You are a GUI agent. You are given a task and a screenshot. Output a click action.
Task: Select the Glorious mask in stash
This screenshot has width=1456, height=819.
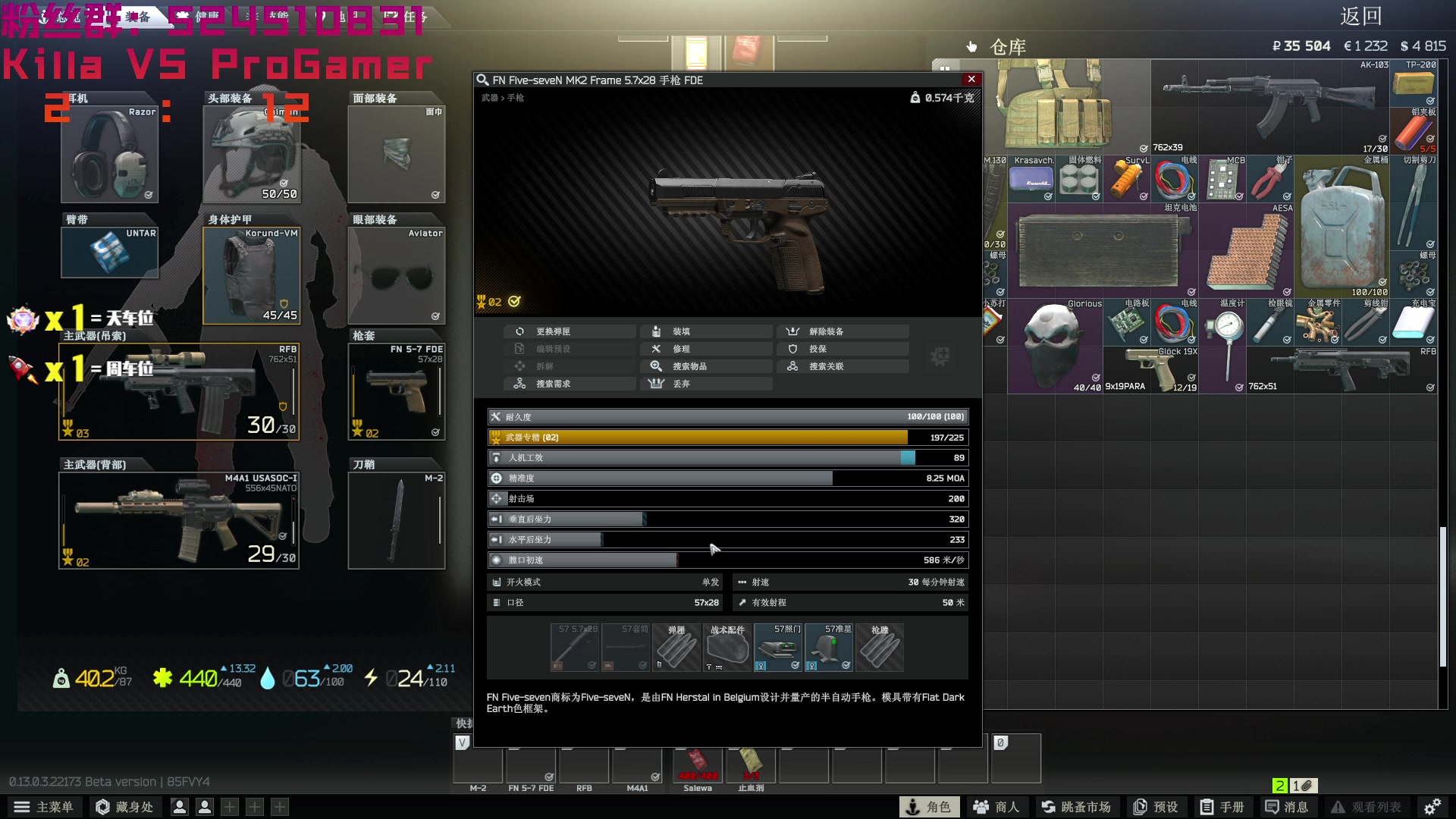1055,346
